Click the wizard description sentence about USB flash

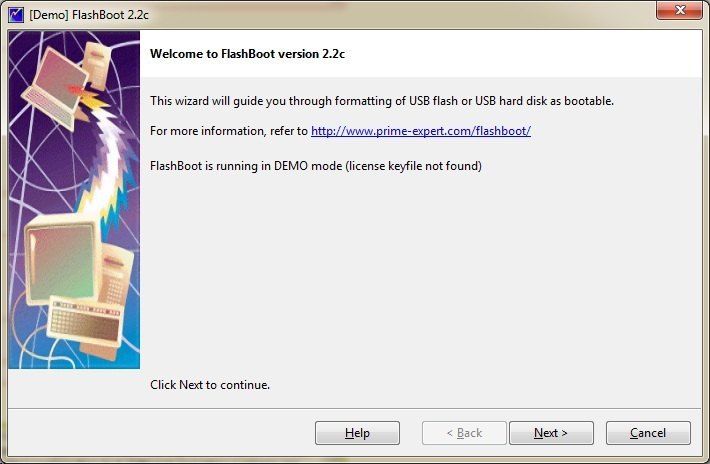click(x=381, y=101)
